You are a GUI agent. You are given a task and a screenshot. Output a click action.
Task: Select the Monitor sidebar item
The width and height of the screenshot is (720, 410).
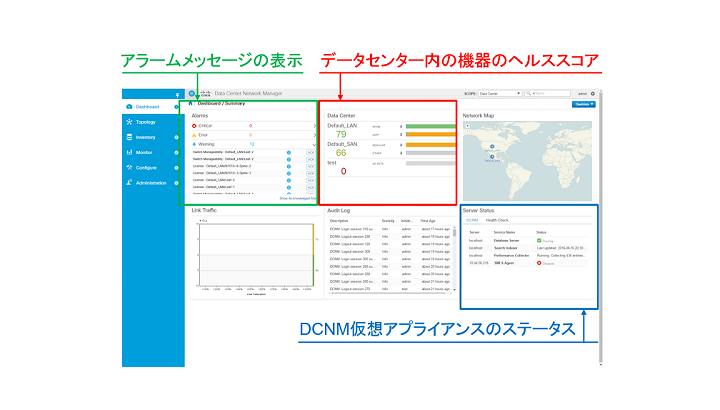point(145,152)
